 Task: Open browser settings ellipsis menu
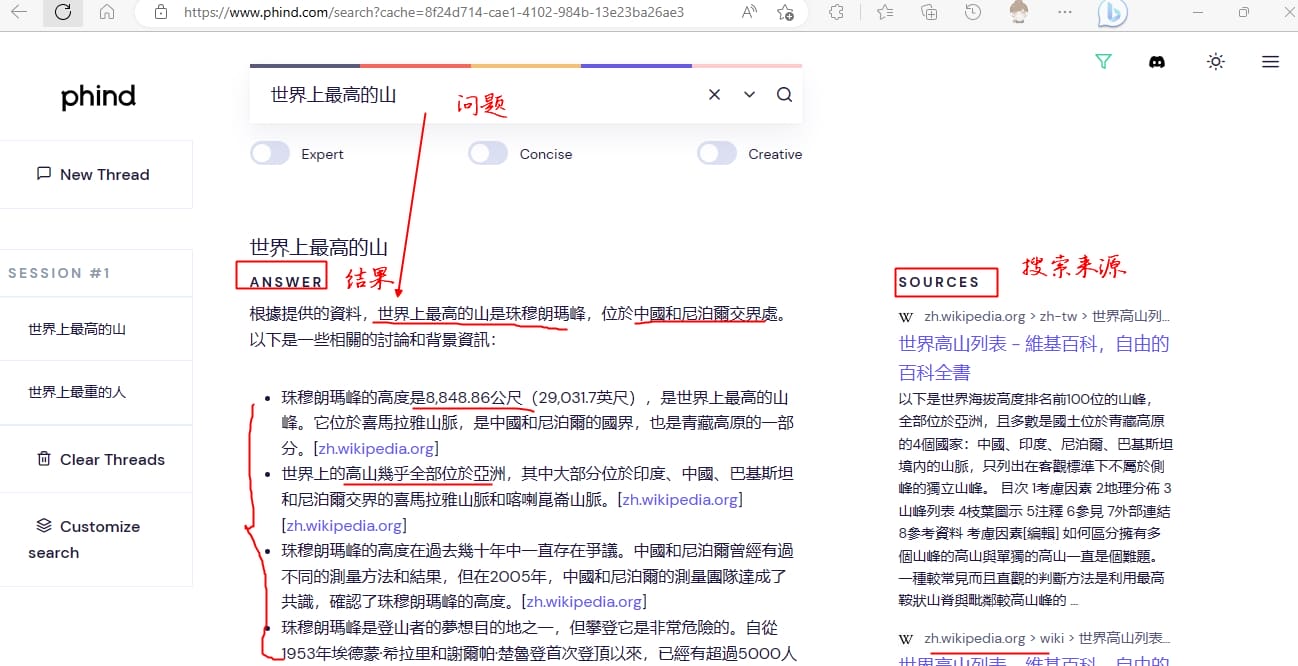1064,13
